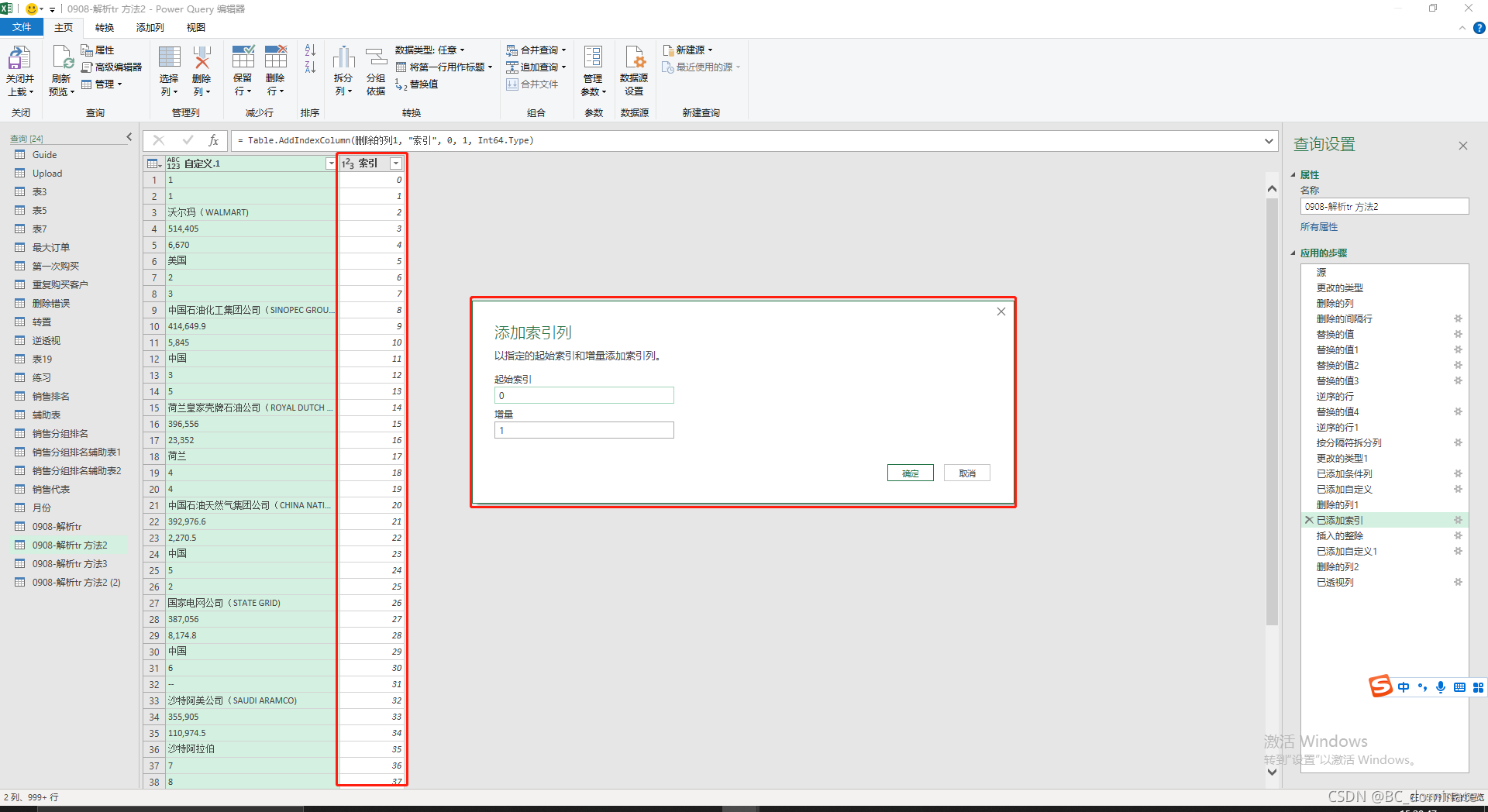This screenshot has width=1488, height=812.
Task: Collapse the 应用的步骤 applied steps section
Action: pyautogui.click(x=1293, y=253)
